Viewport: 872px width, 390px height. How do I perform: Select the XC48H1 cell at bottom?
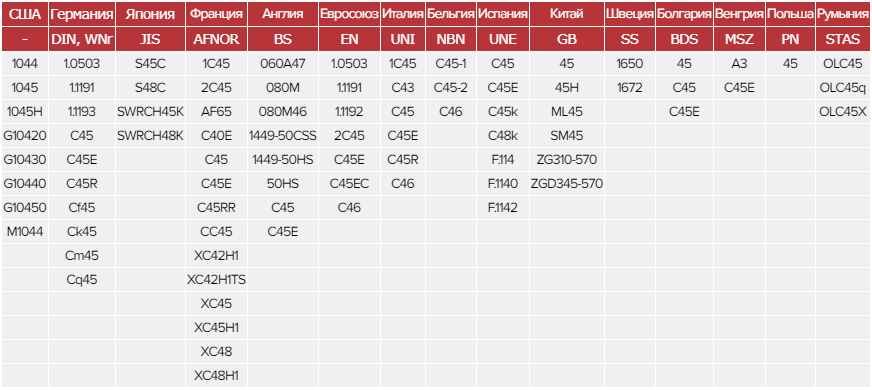(x=216, y=376)
